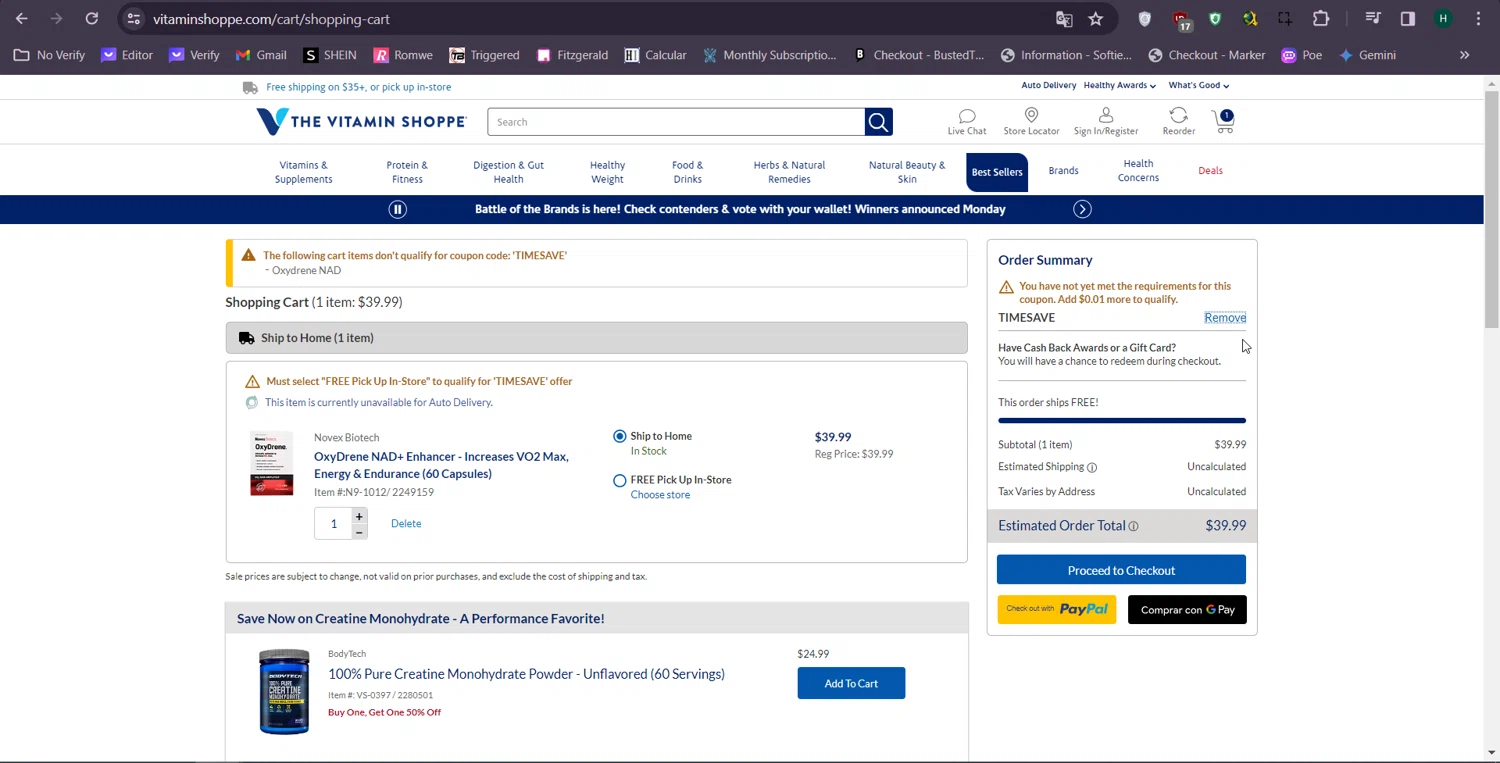
Task: Open the Natural Beauty & Skin menu
Action: 907,172
